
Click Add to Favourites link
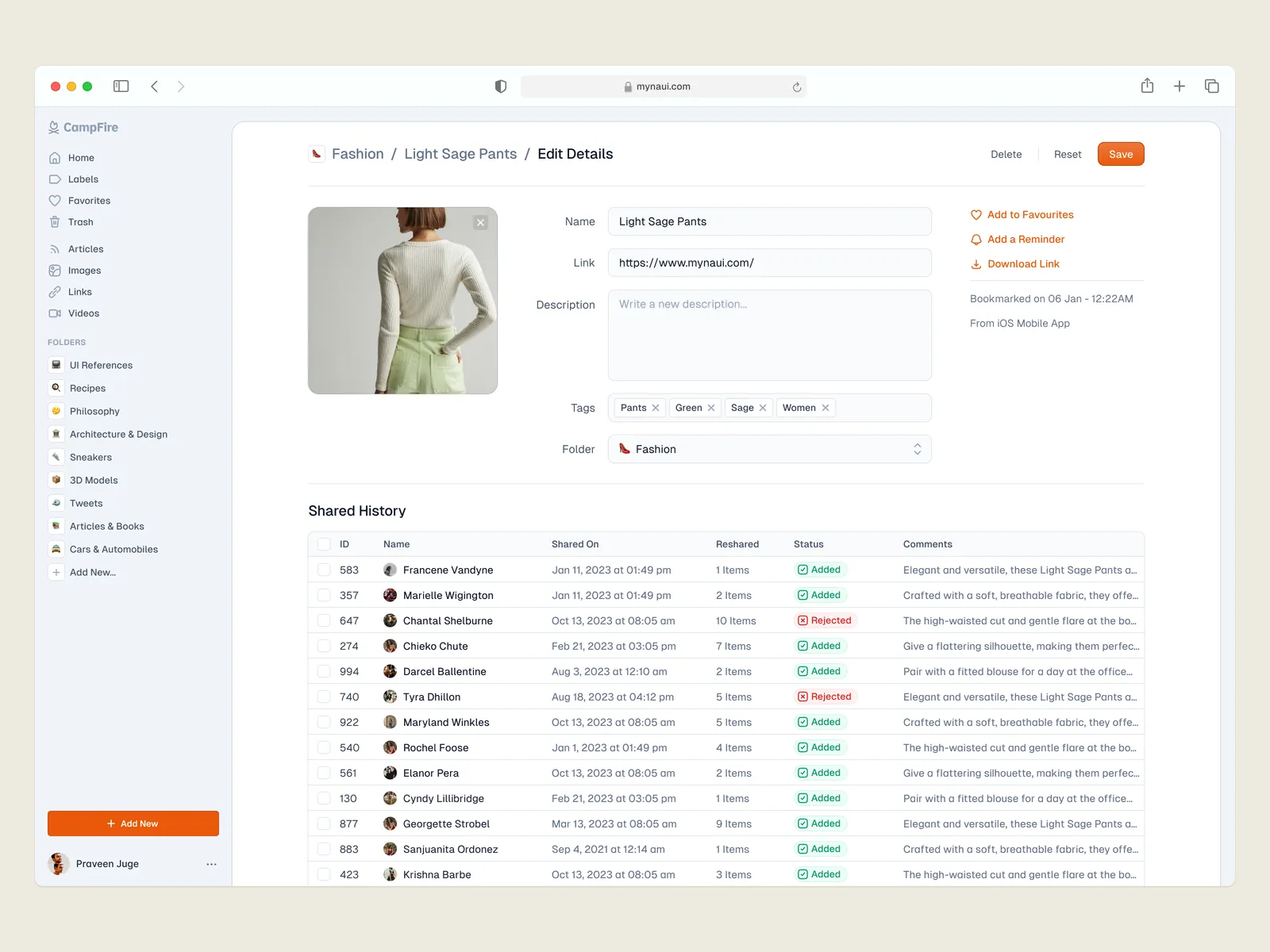pyautogui.click(x=1029, y=215)
